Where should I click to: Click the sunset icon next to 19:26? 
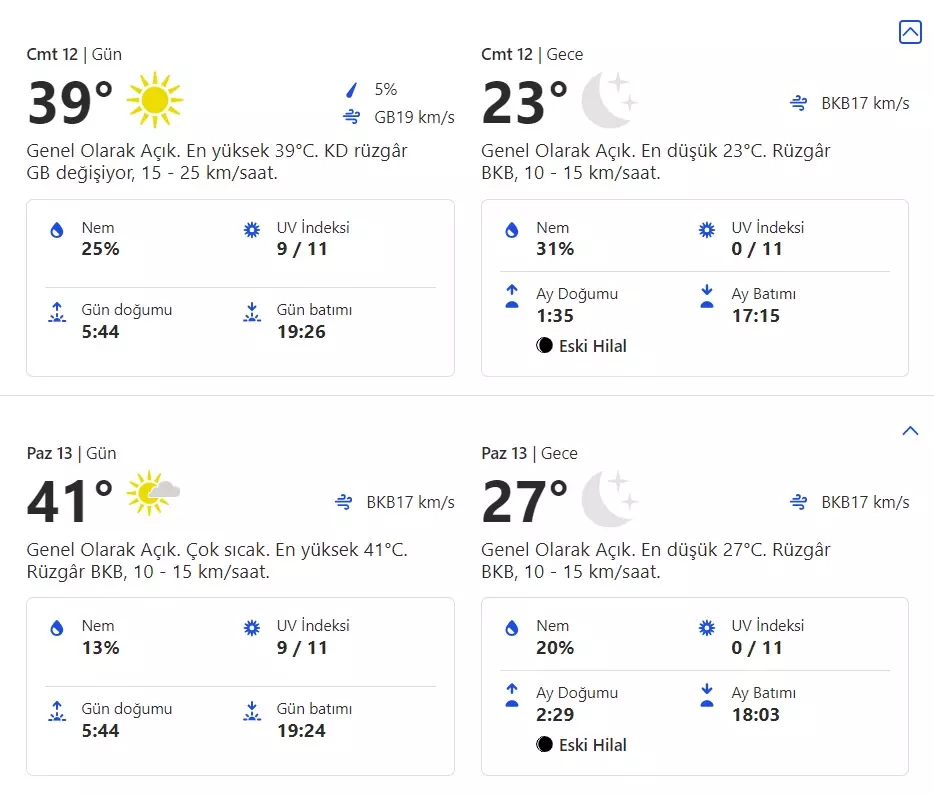pos(252,312)
